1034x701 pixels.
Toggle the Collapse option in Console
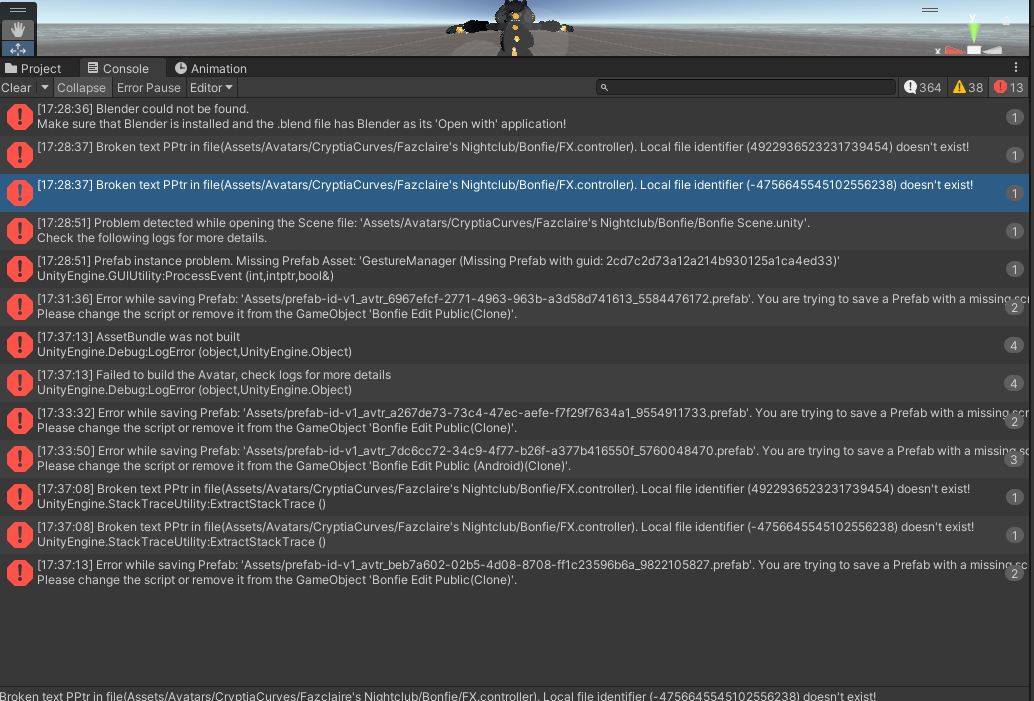click(81, 88)
